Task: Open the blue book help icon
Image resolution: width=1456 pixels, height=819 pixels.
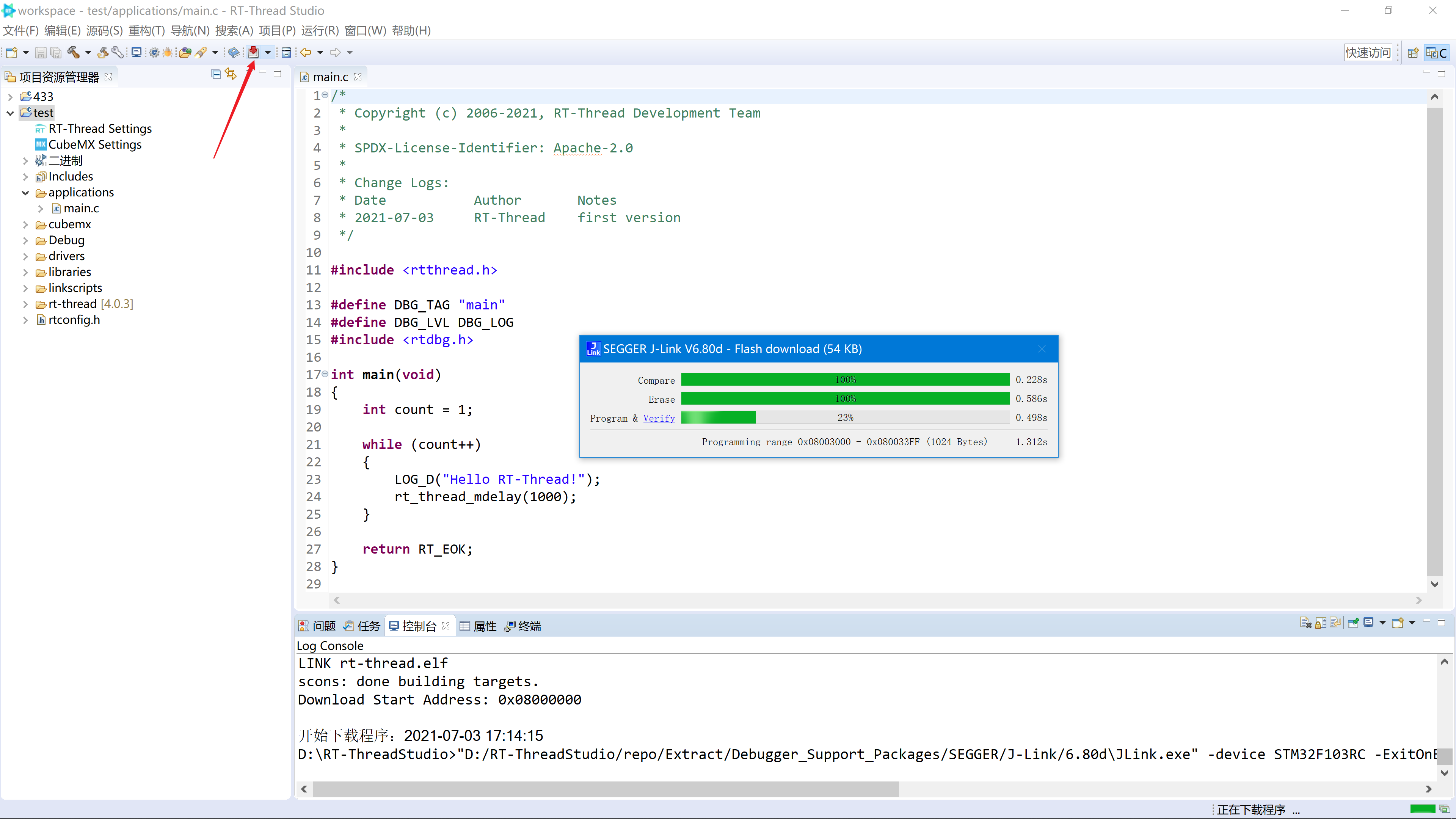Action: coord(234,53)
